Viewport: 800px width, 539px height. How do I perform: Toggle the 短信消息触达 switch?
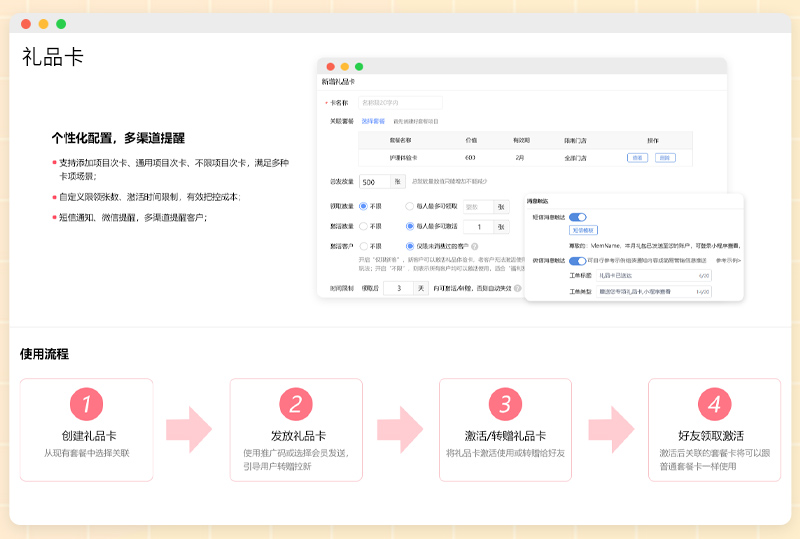[x=578, y=217]
